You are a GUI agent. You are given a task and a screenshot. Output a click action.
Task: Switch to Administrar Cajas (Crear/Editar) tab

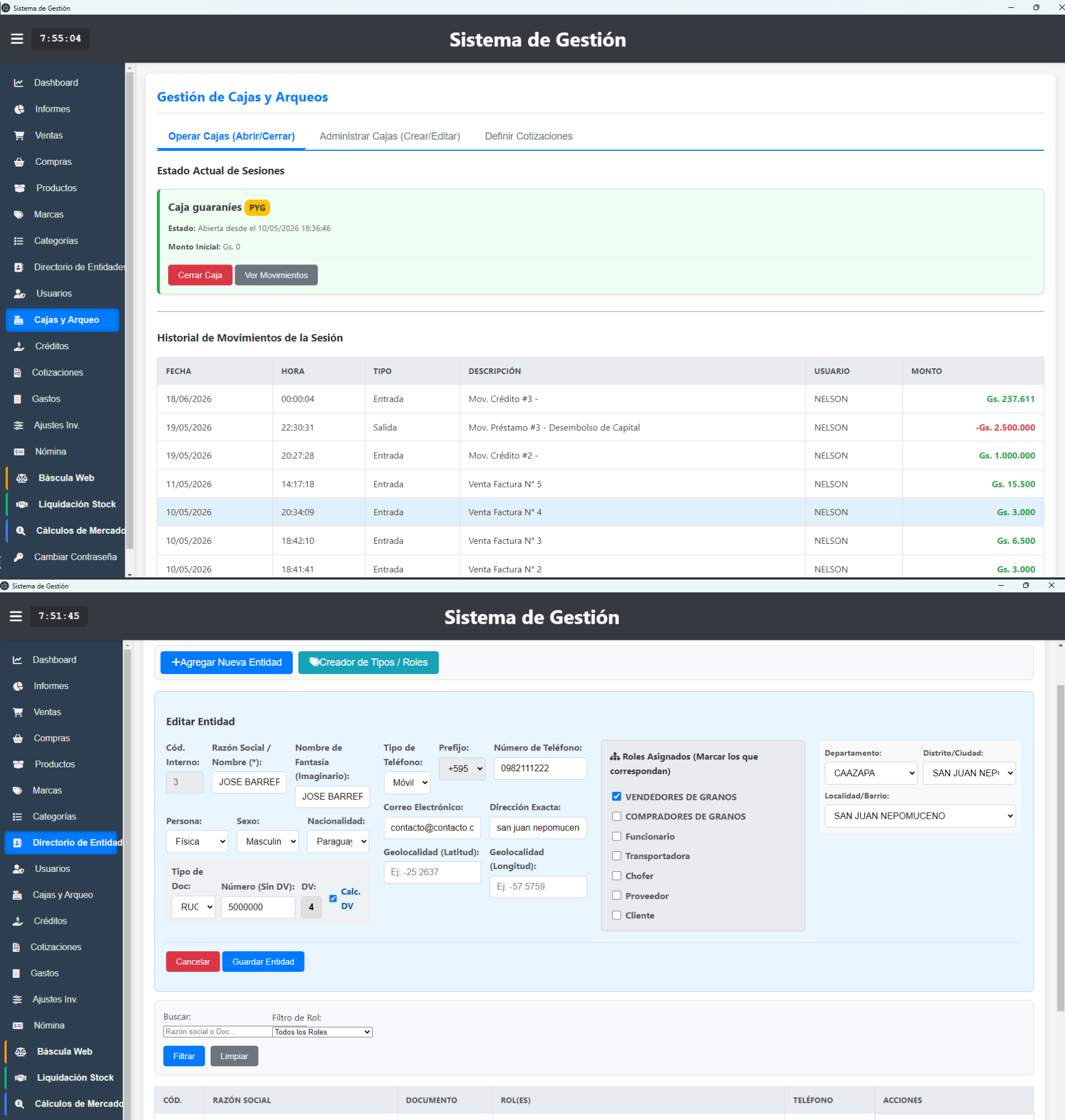pos(390,136)
